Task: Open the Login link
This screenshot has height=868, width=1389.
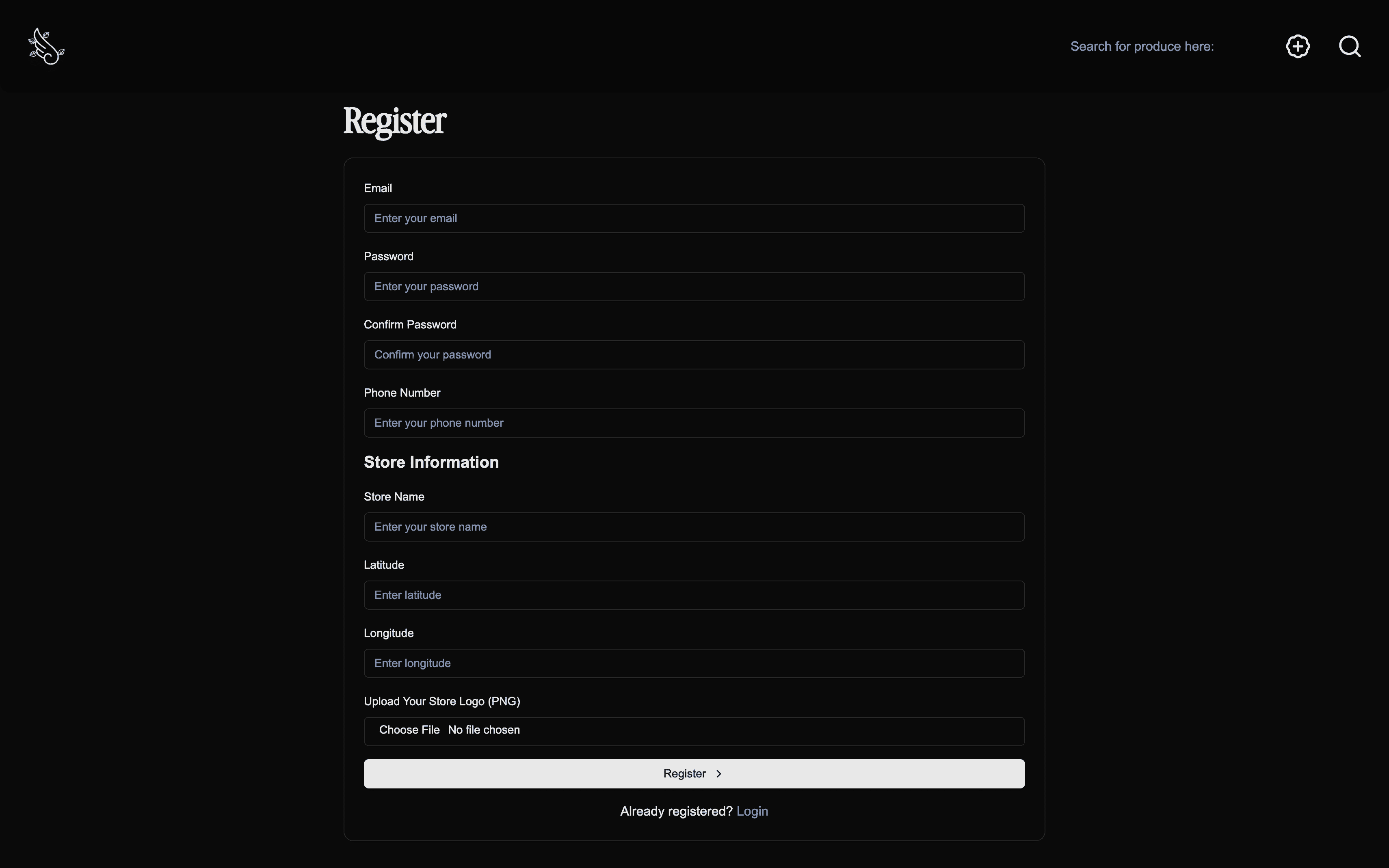Action: pos(752,811)
